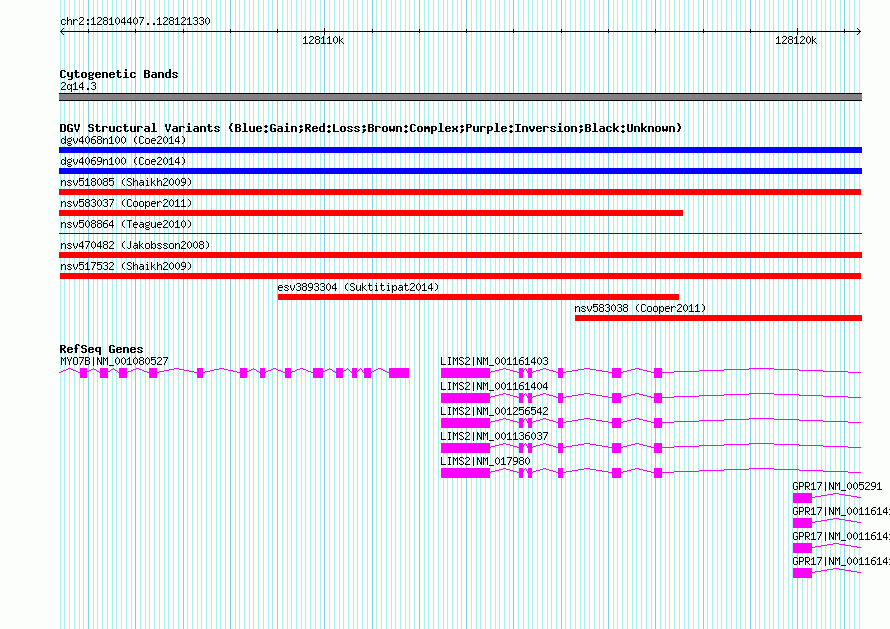The height and width of the screenshot is (629, 890).
Task: Click the large exon of LIMS2 NM_001161404
Action: [x=465, y=398]
